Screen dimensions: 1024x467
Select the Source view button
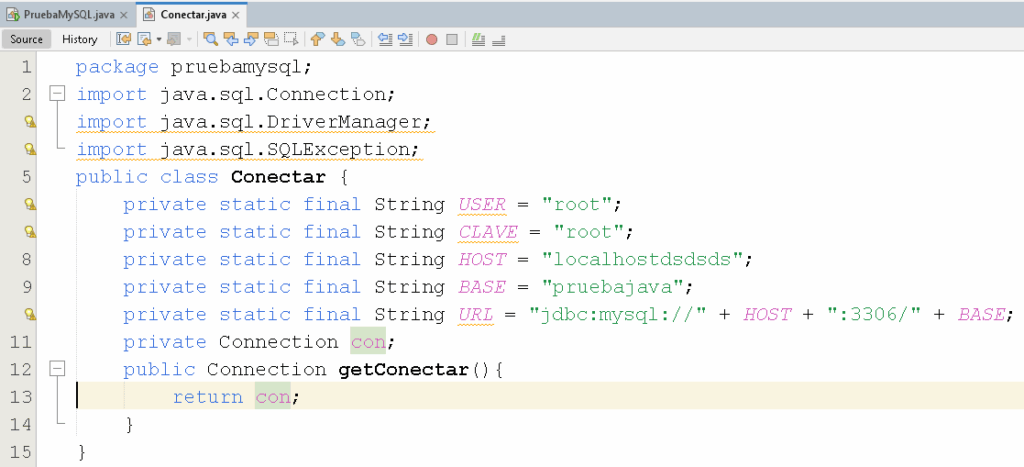pos(26,39)
